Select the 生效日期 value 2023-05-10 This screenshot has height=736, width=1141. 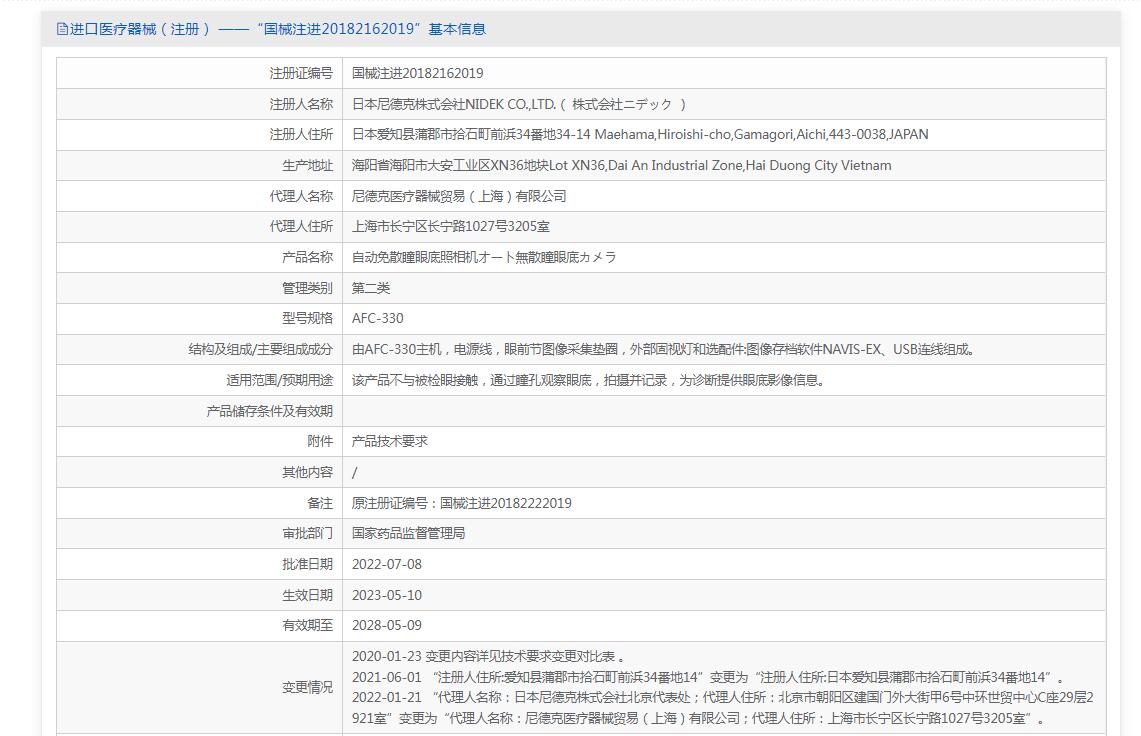386,595
